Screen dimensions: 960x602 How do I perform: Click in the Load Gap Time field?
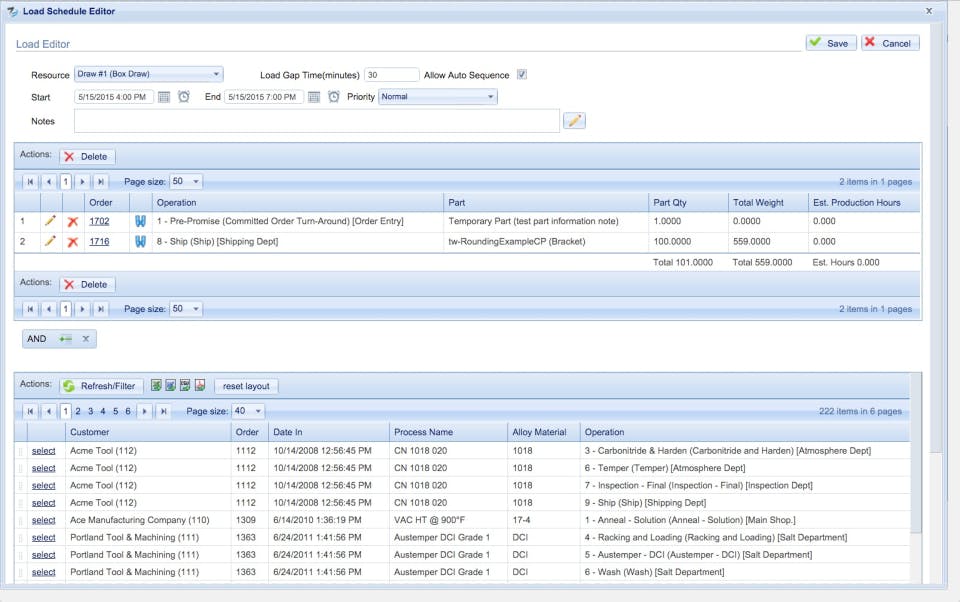[x=391, y=75]
